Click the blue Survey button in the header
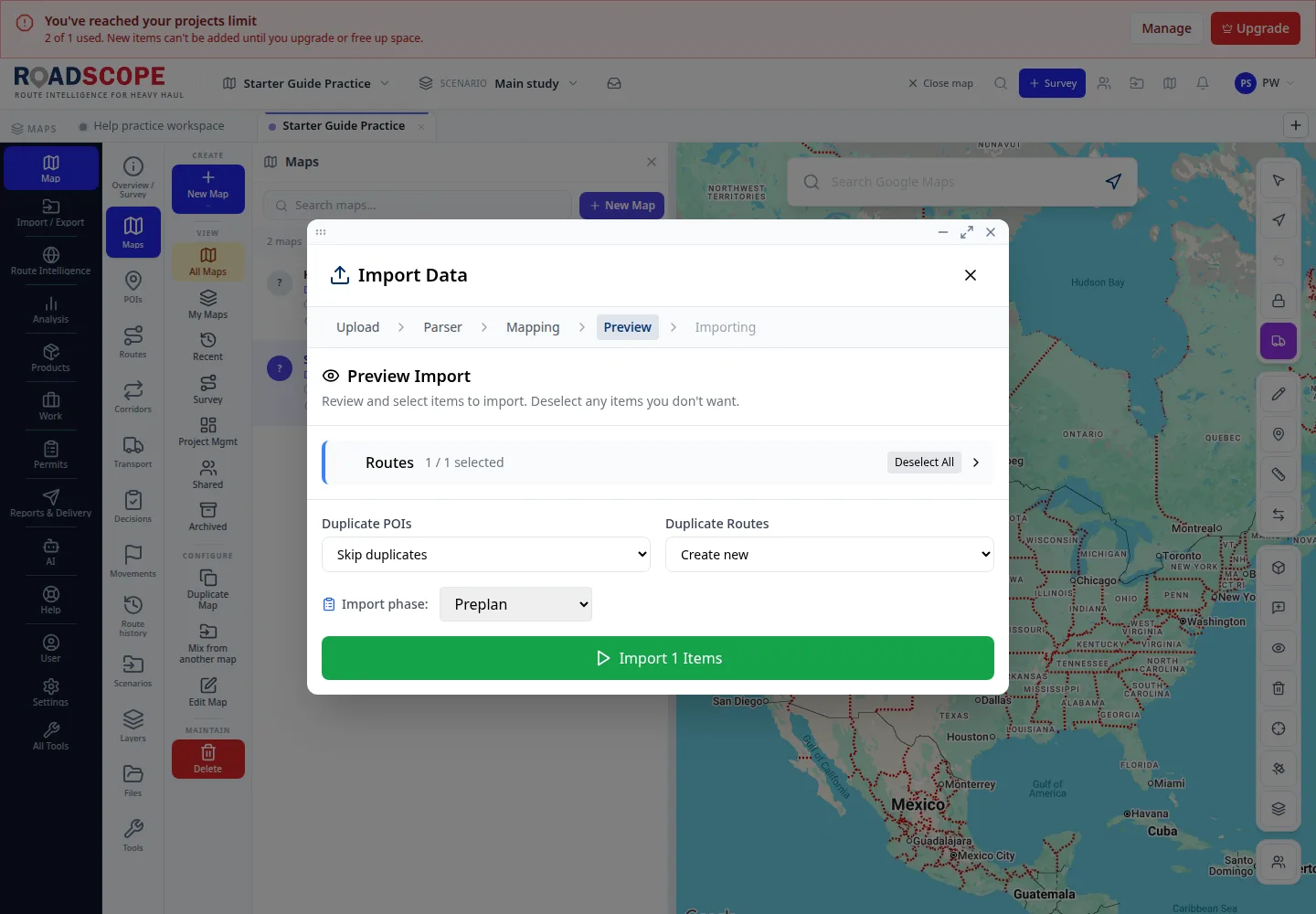1316x914 pixels. 1052,83
